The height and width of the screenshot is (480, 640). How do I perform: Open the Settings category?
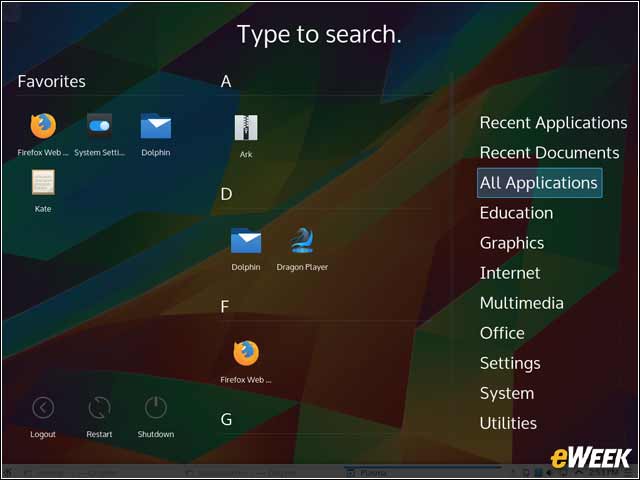click(510, 363)
